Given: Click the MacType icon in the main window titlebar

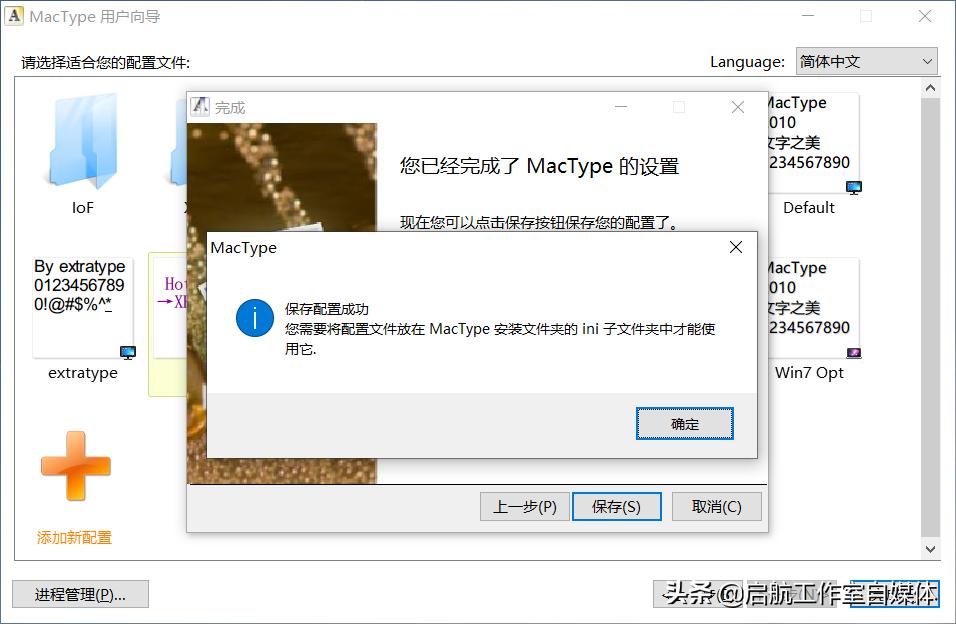Looking at the screenshot, I should [x=16, y=16].
